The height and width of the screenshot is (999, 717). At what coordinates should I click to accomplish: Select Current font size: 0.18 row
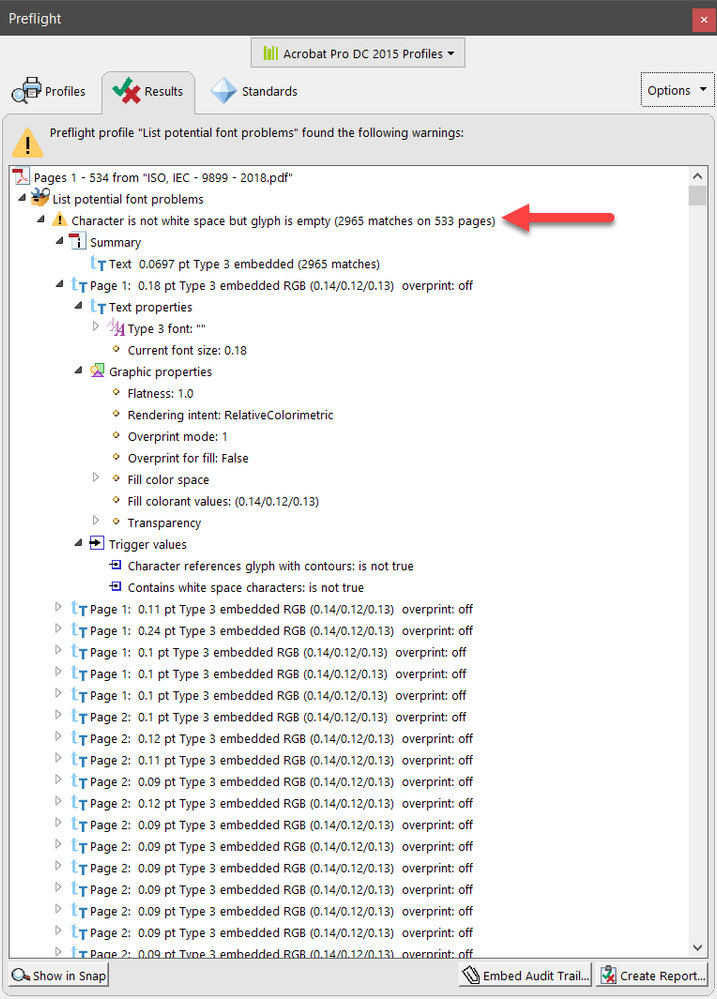187,350
